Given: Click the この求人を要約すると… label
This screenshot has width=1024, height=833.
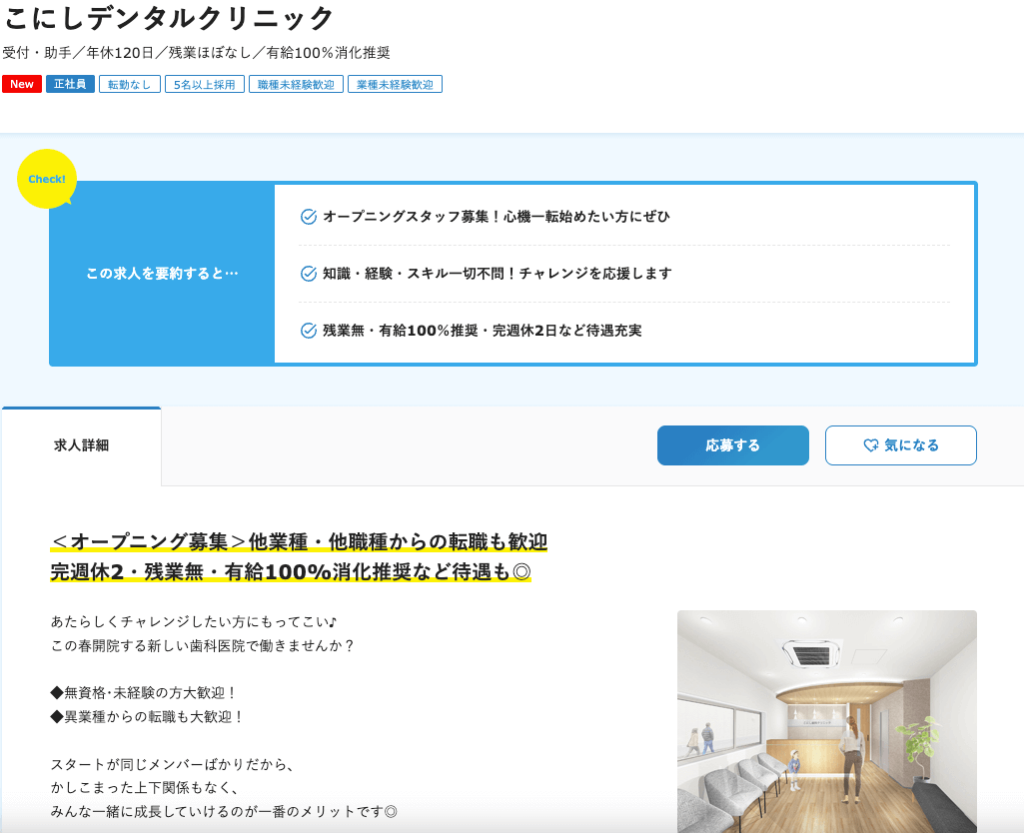Looking at the screenshot, I should point(162,274).
